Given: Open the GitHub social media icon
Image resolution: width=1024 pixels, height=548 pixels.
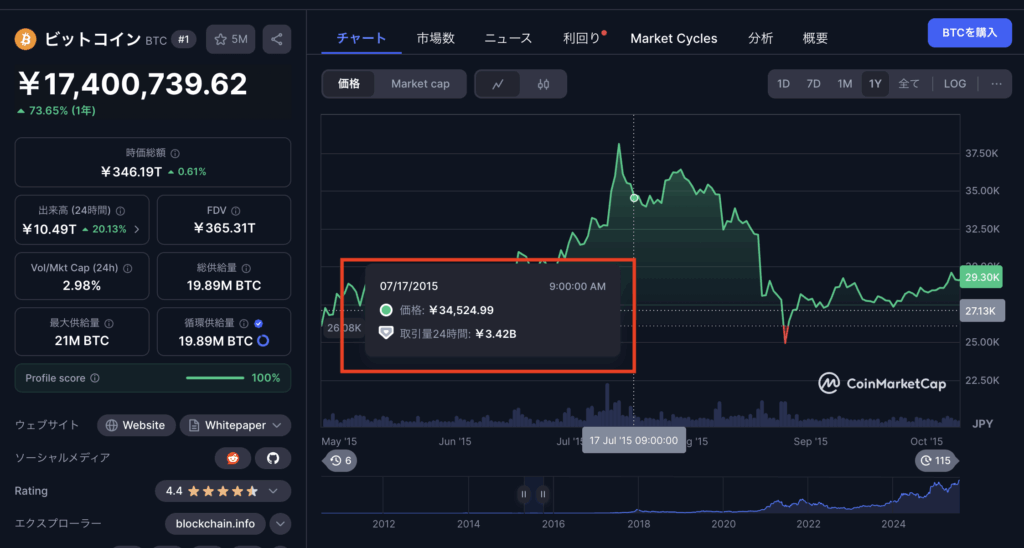Looking at the screenshot, I should tap(273, 458).
